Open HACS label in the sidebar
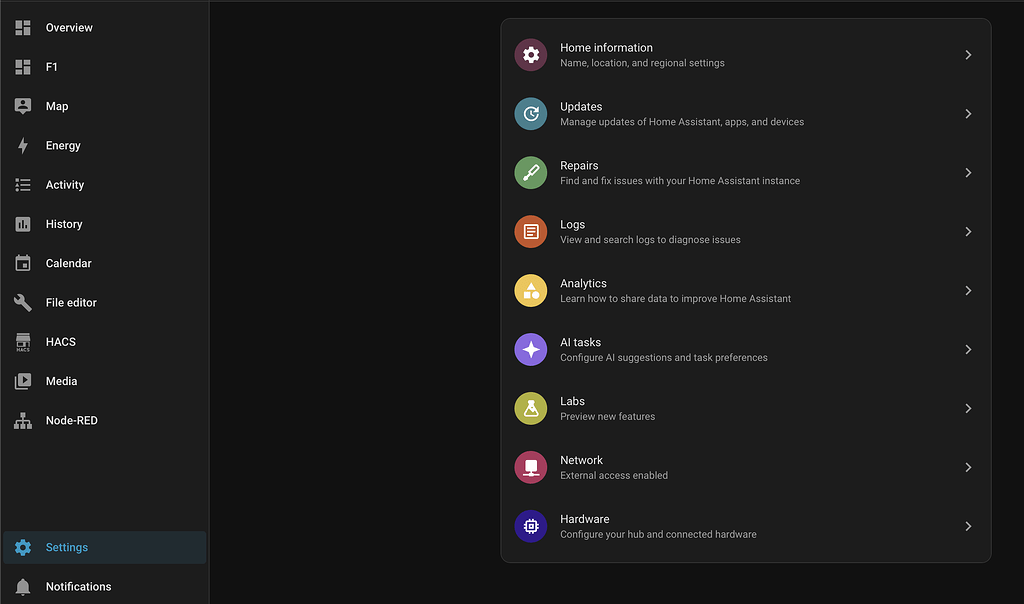The width and height of the screenshot is (1024, 604). [x=61, y=342]
